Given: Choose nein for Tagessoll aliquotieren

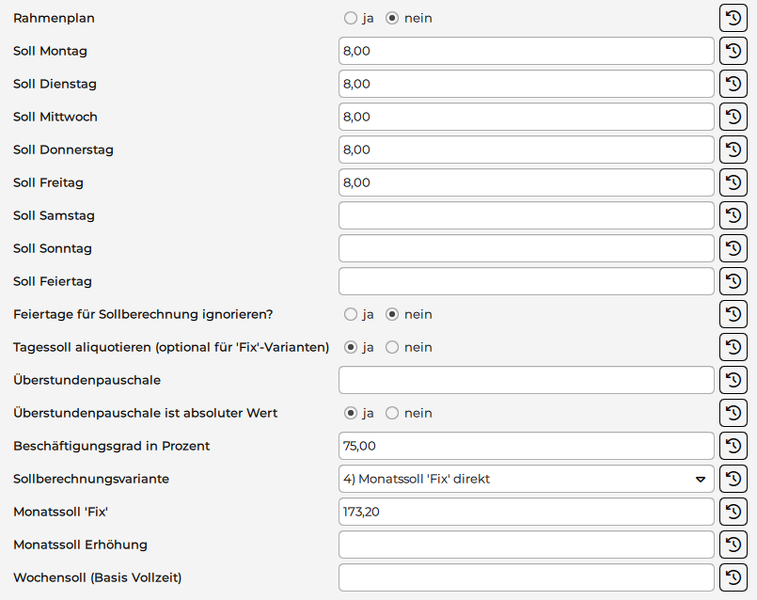Looking at the screenshot, I should tap(392, 347).
